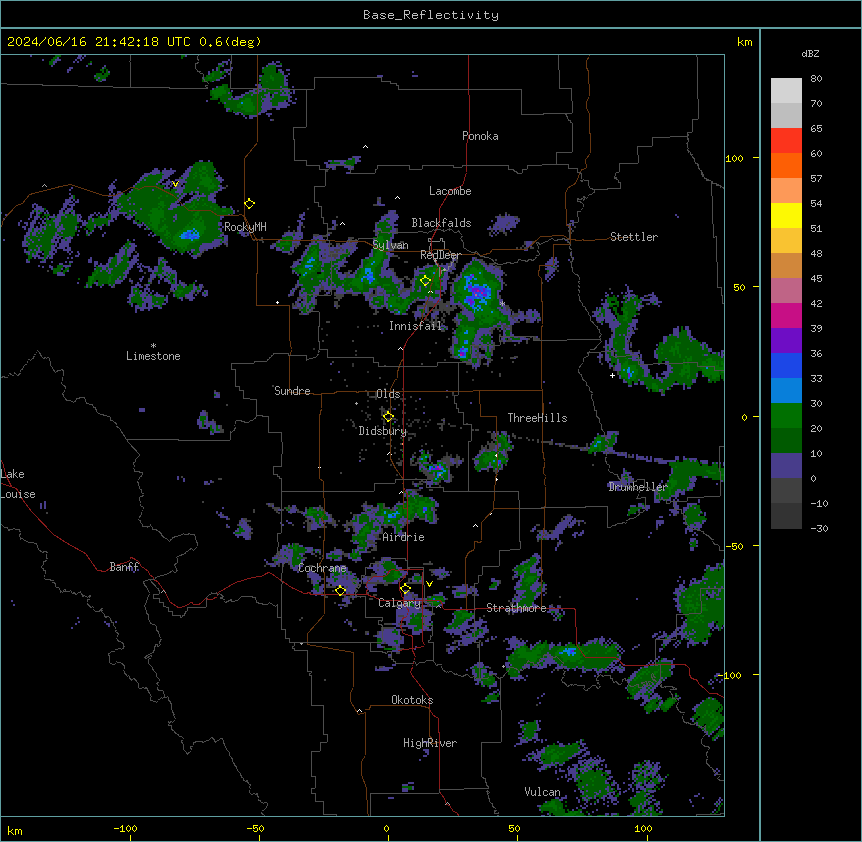Click the yellow diamond marker below RedDeer label
Viewport: 862px width, 842px height.
coord(426,281)
